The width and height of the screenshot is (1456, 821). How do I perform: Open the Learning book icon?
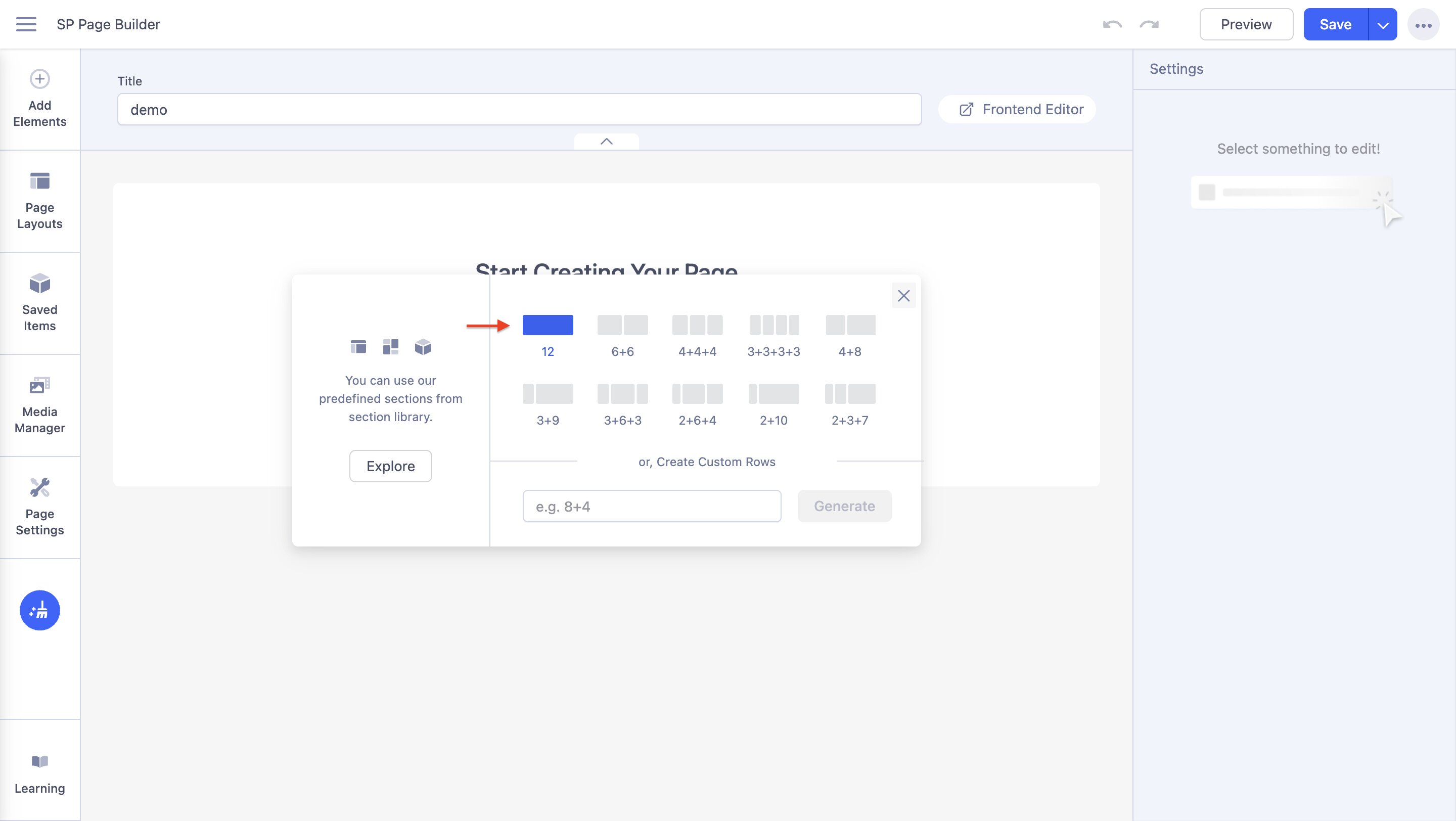(39, 762)
